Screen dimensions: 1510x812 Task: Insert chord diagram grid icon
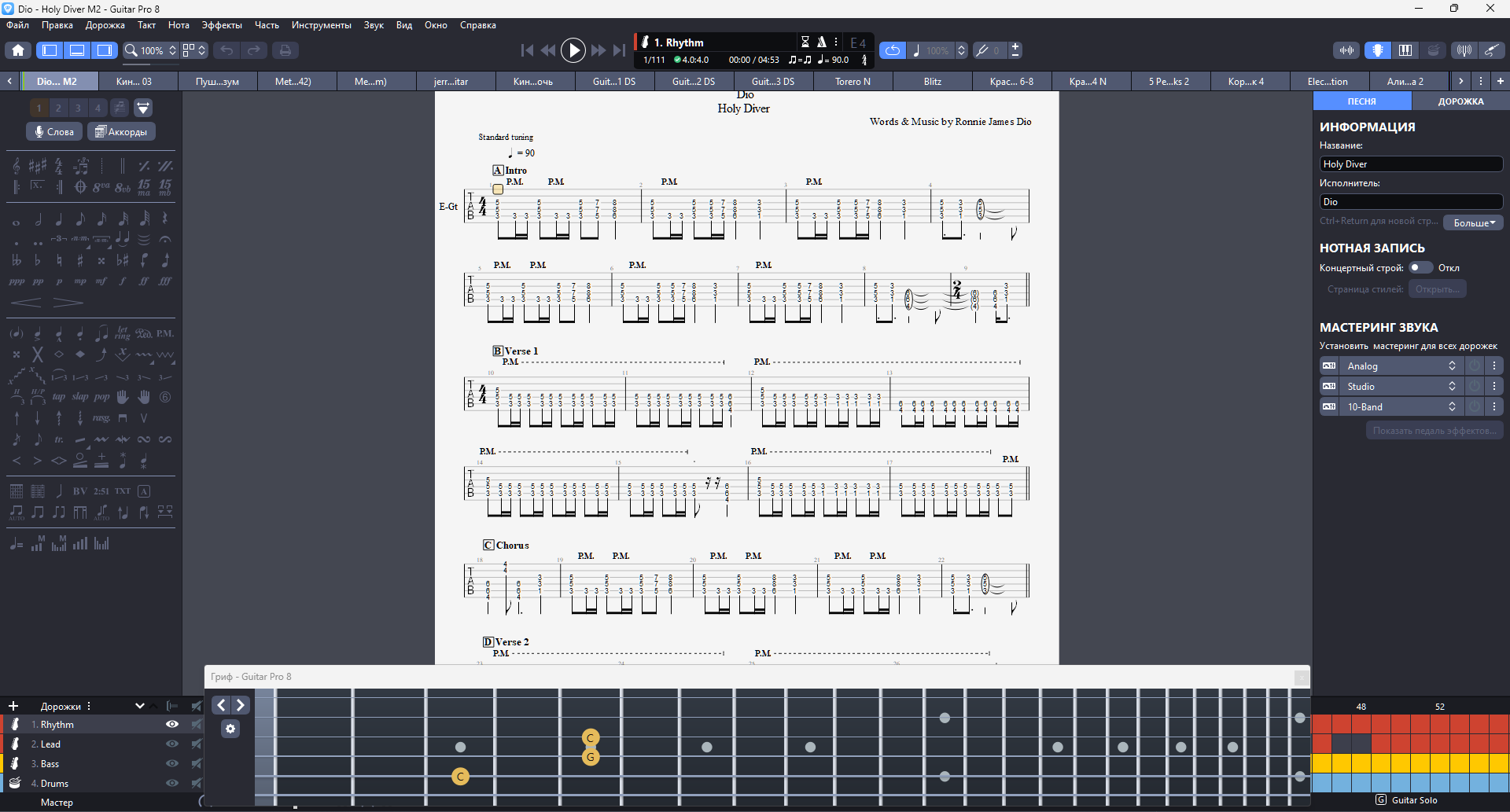16,491
